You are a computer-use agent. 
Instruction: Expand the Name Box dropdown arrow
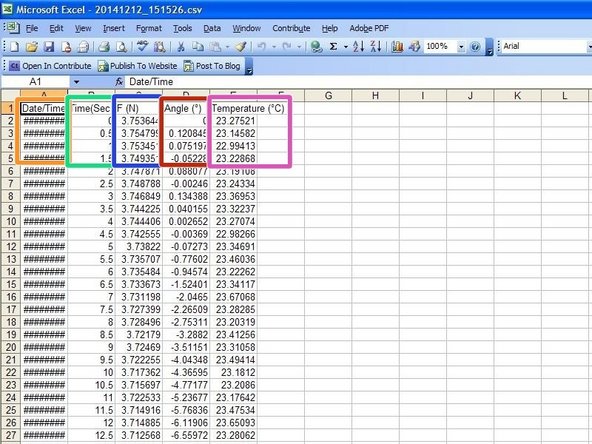pyautogui.click(x=76, y=82)
